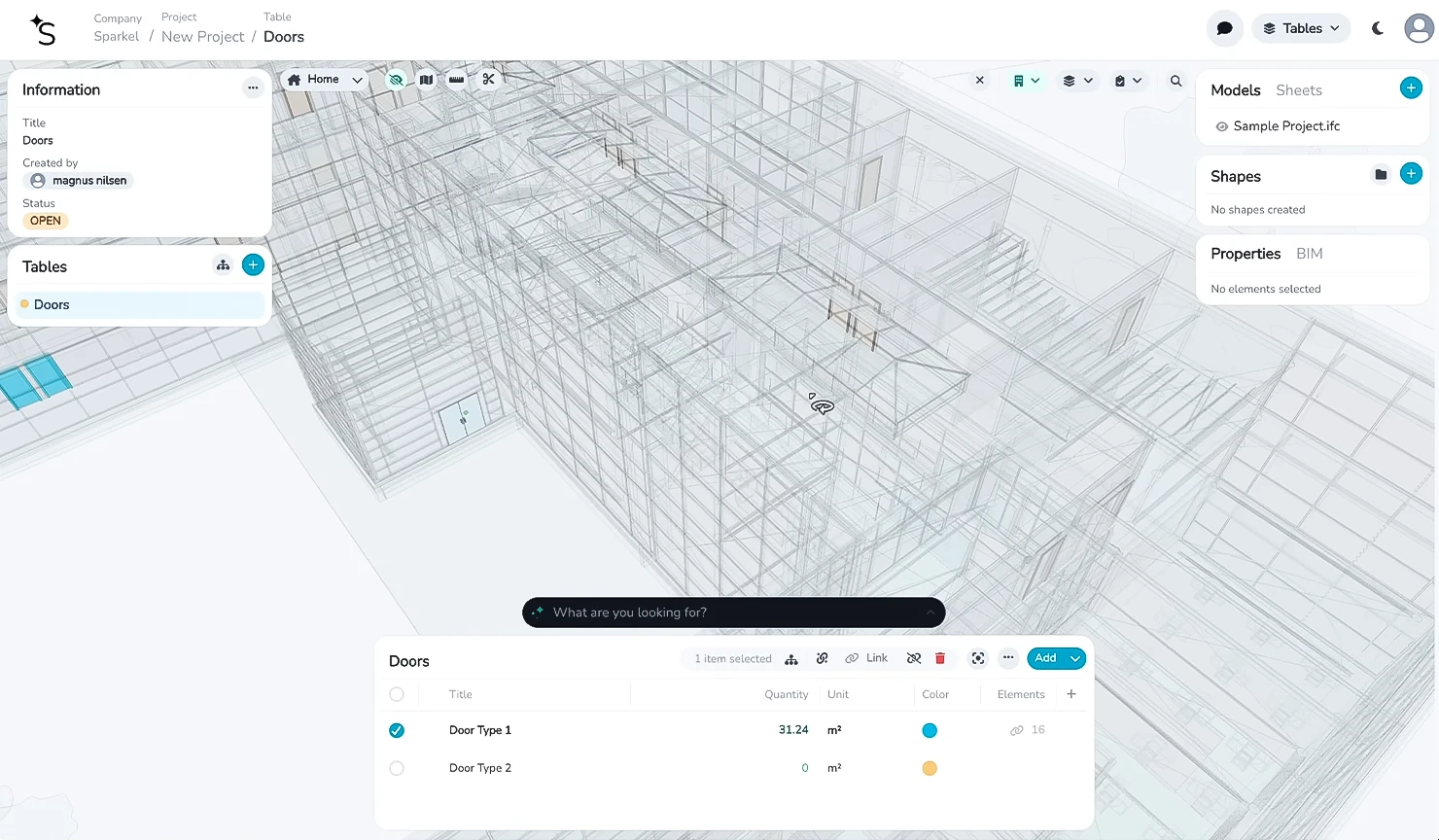Click the ruler measure tool icon
Screen dimensions: 1439x840
(x=456, y=80)
